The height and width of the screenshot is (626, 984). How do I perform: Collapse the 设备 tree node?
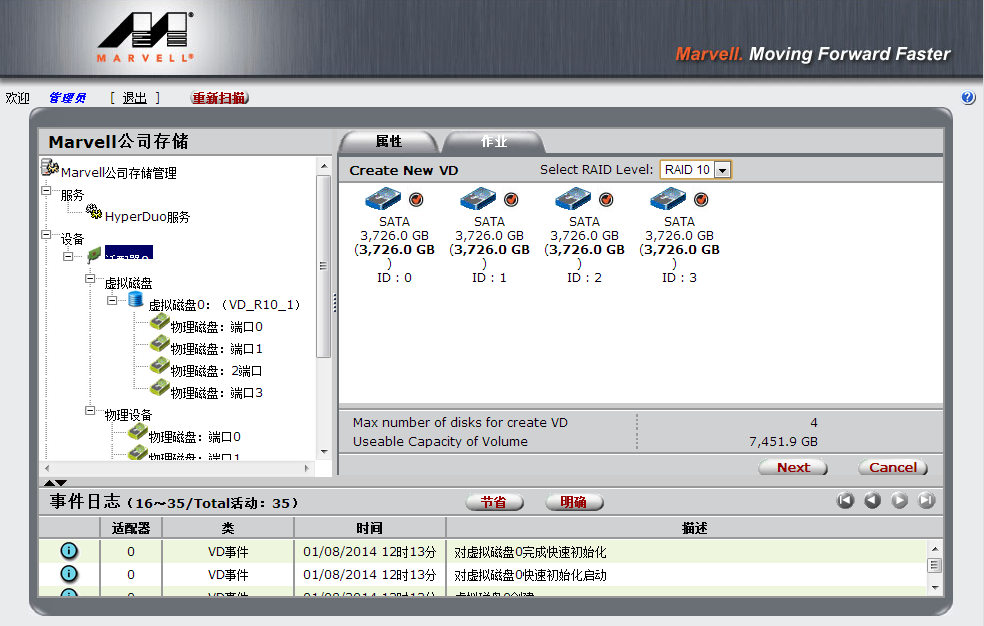(x=46, y=234)
